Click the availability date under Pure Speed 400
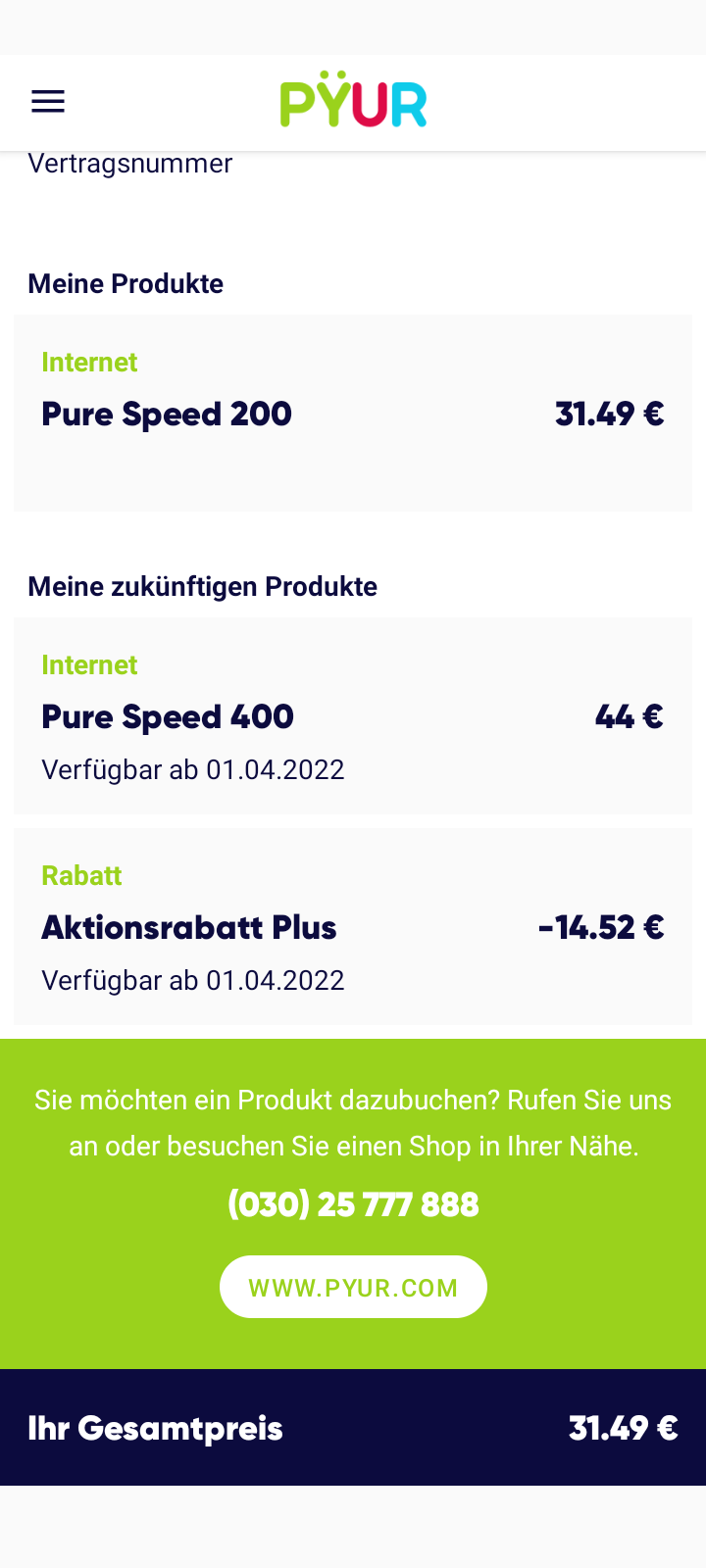The width and height of the screenshot is (706, 1568). 193,770
